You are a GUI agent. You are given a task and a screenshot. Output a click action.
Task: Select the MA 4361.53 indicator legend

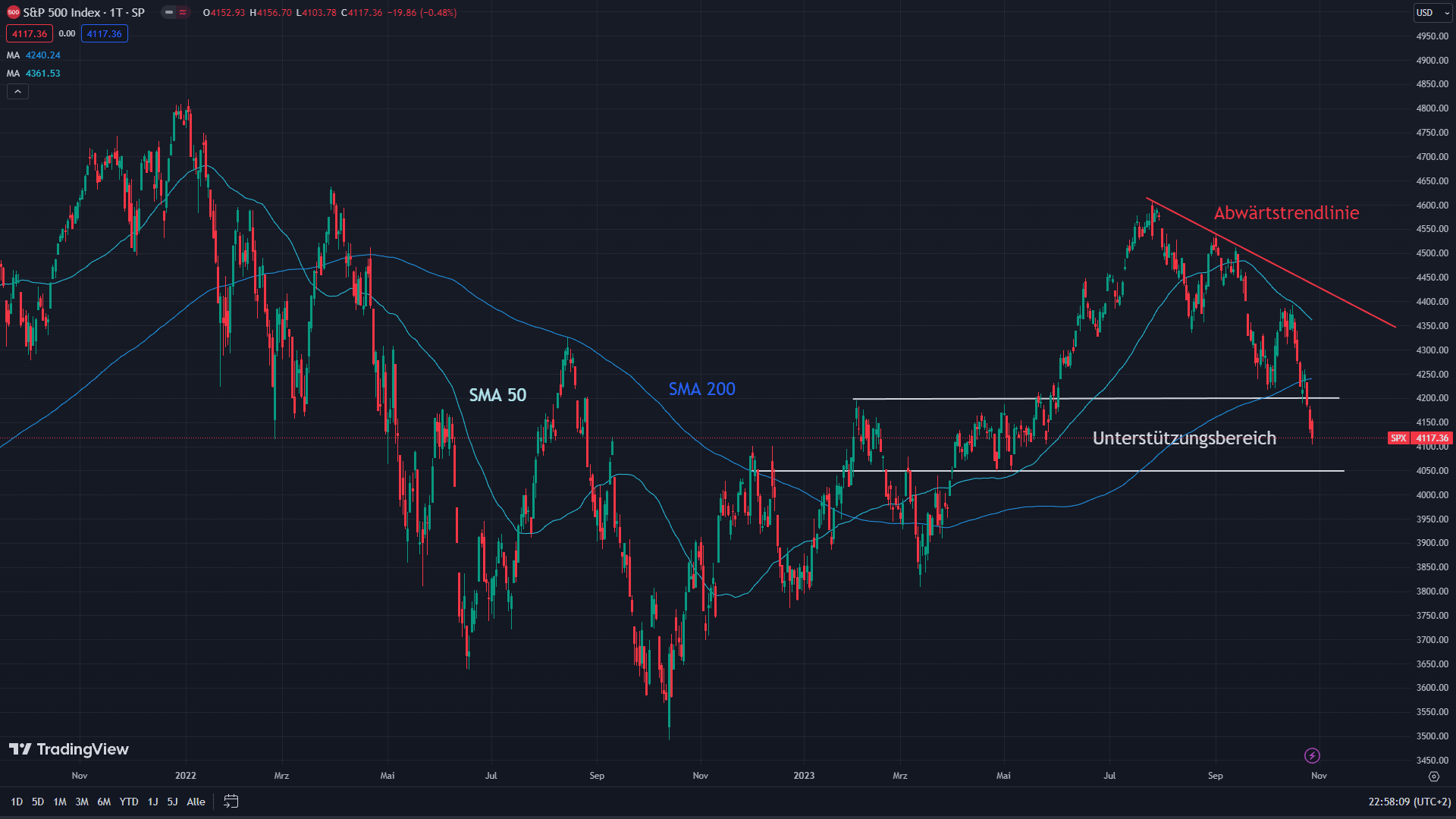point(33,74)
